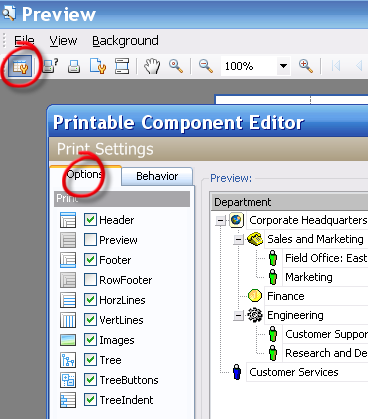The width and height of the screenshot is (368, 419).
Task: Click the VertLines option icon
Action: (68, 320)
